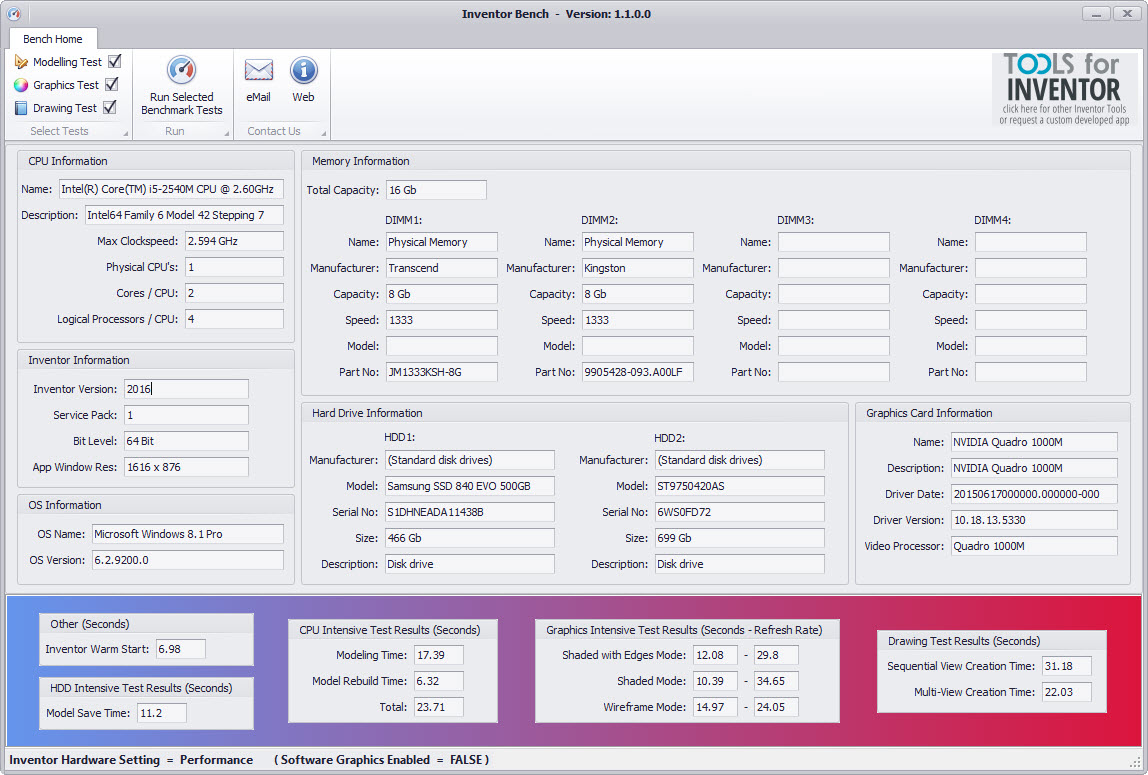Viewport: 1148px width, 775px height.
Task: Click the OS Version field
Action: coord(187,560)
